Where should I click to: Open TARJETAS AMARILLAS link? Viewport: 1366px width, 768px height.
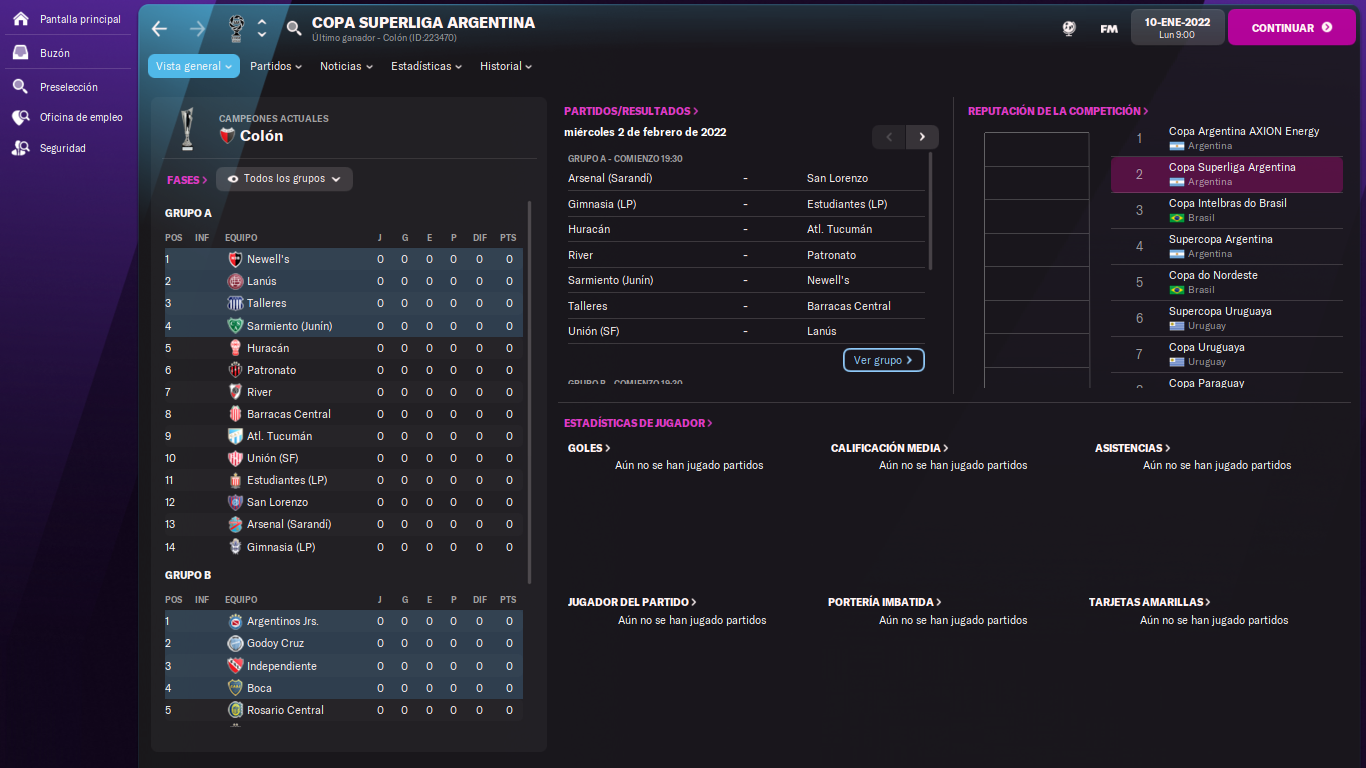[x=1150, y=602]
